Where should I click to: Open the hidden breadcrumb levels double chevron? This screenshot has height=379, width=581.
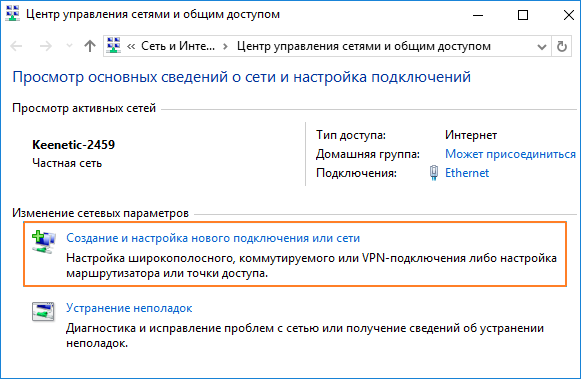(131, 47)
